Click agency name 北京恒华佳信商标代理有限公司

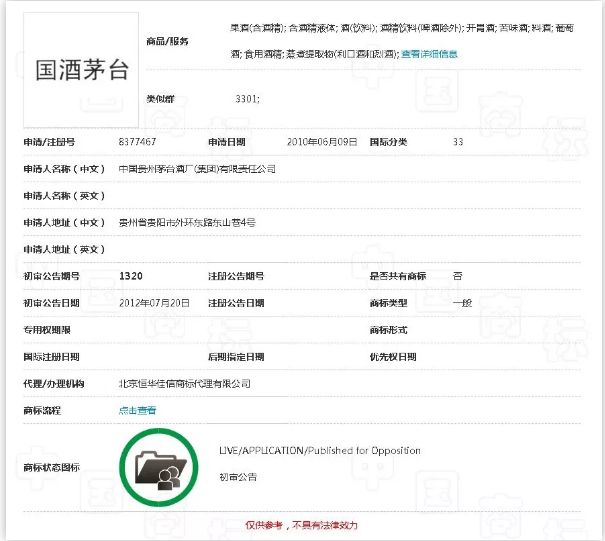pos(184,384)
